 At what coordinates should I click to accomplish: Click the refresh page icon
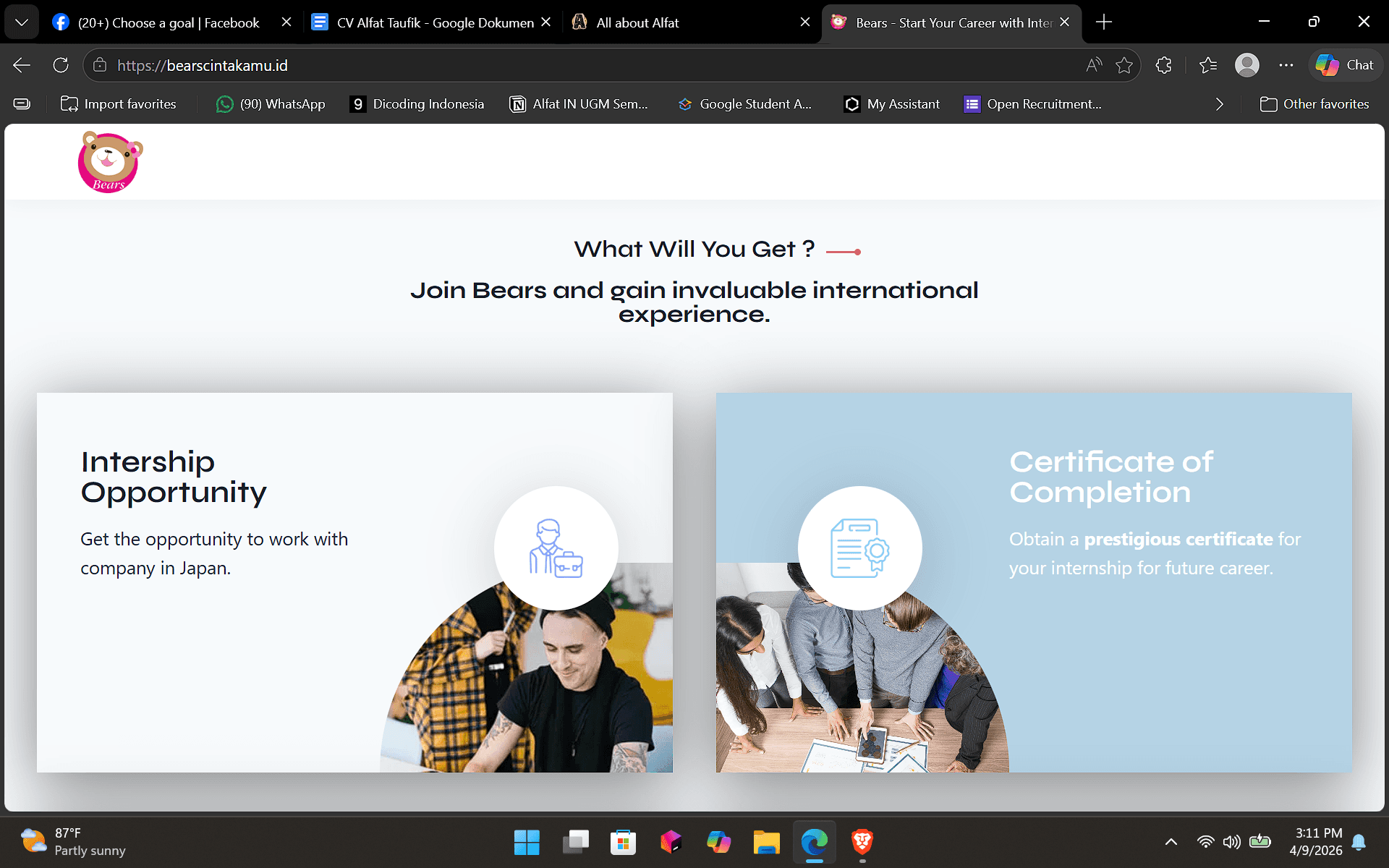click(x=61, y=65)
